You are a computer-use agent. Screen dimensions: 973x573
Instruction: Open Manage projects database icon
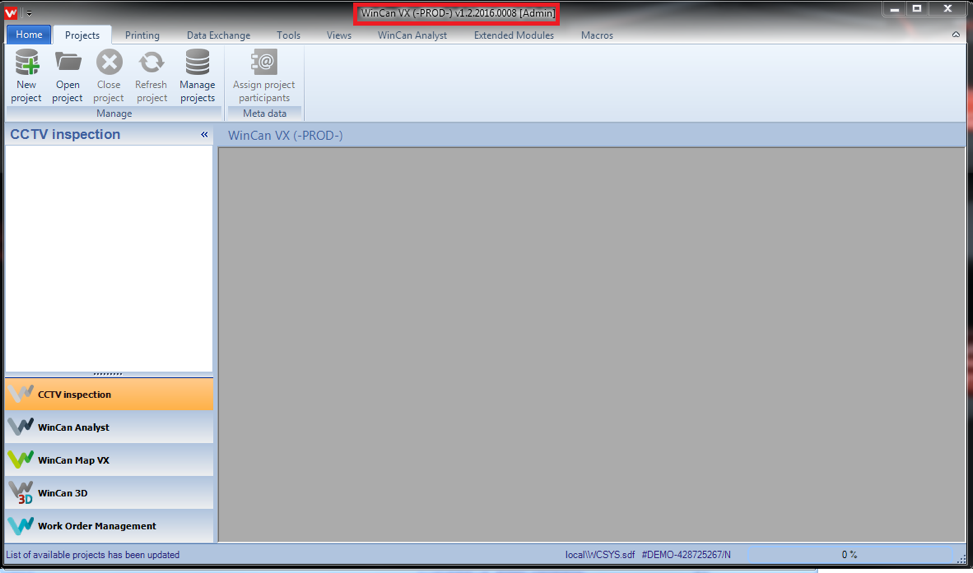(x=197, y=62)
